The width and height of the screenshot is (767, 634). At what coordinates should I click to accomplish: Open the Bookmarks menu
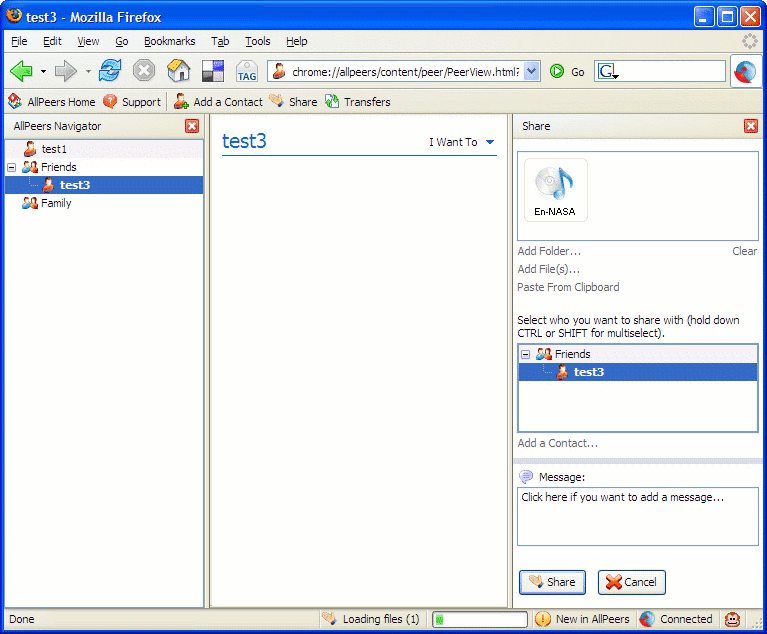[x=170, y=41]
